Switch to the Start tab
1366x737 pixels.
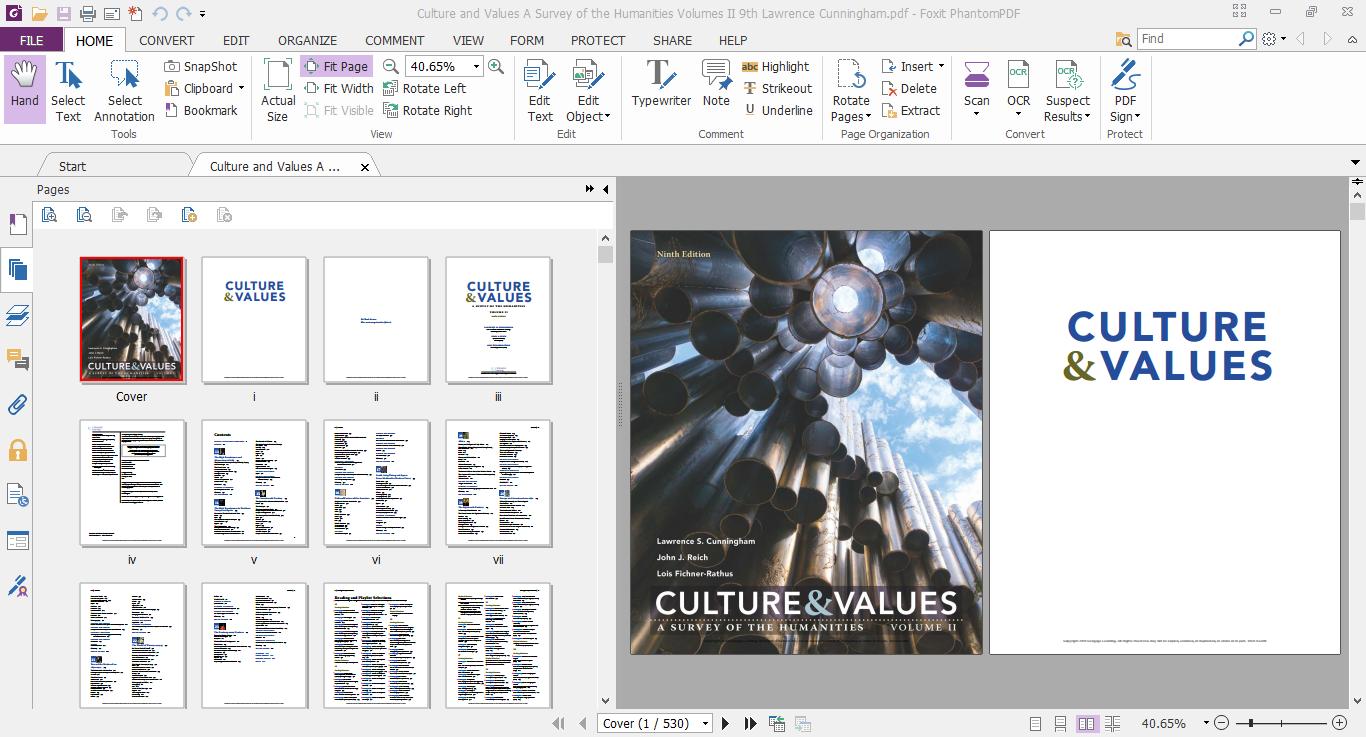pos(72,166)
